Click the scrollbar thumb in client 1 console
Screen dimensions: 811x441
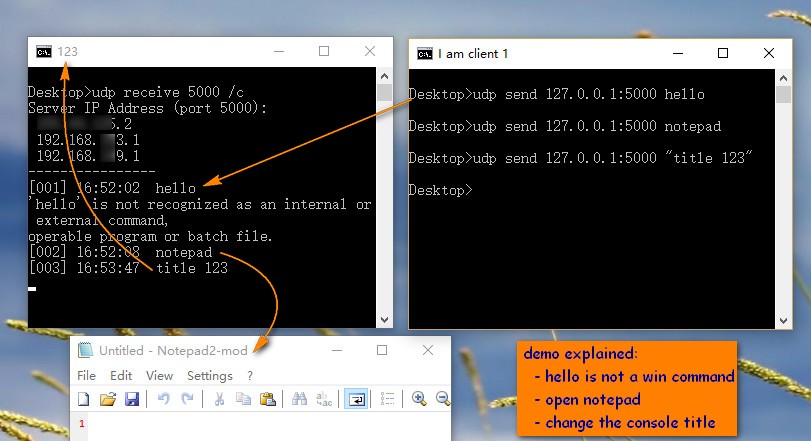coord(783,95)
